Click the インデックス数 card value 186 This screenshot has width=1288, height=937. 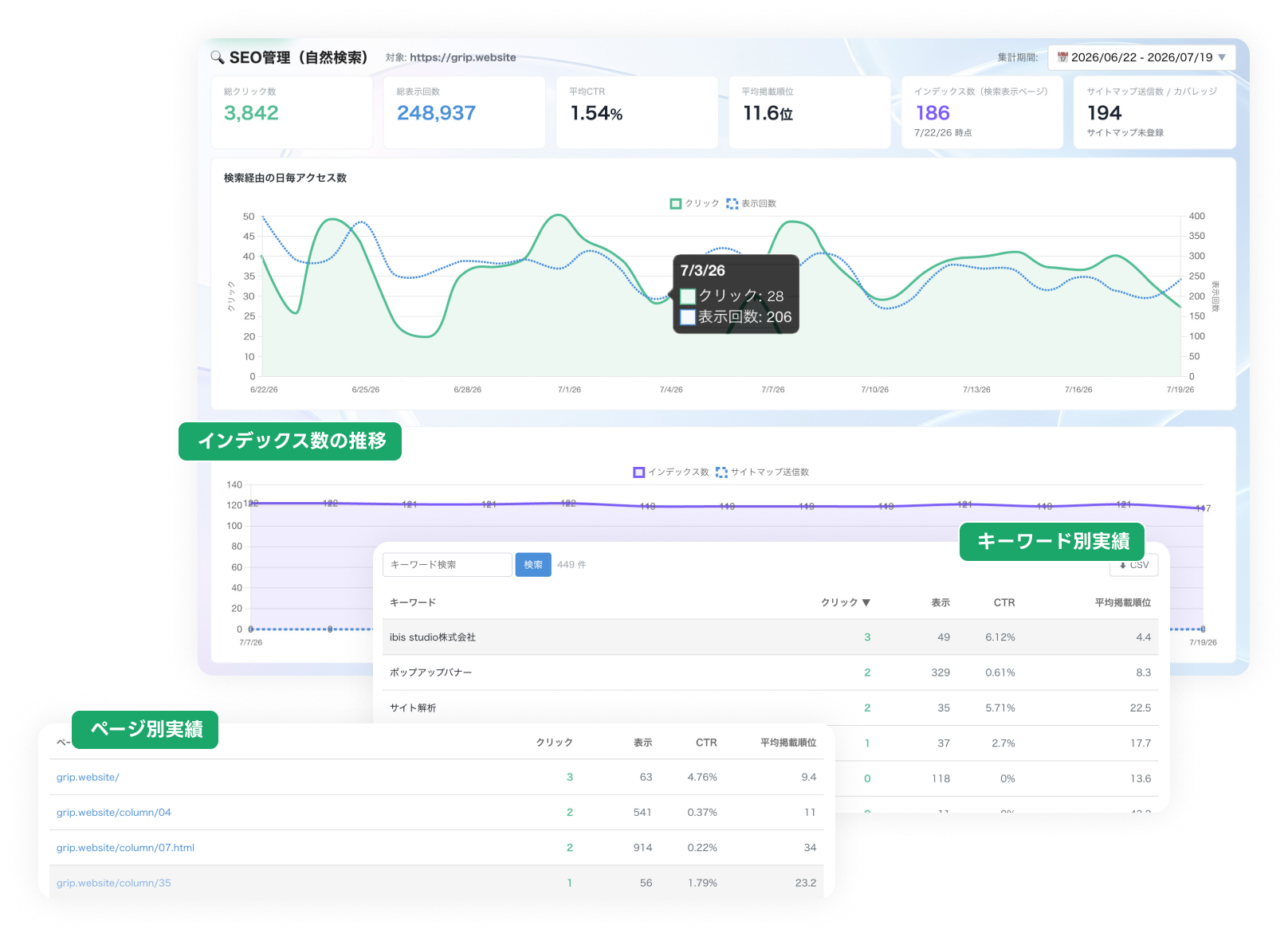tap(933, 113)
